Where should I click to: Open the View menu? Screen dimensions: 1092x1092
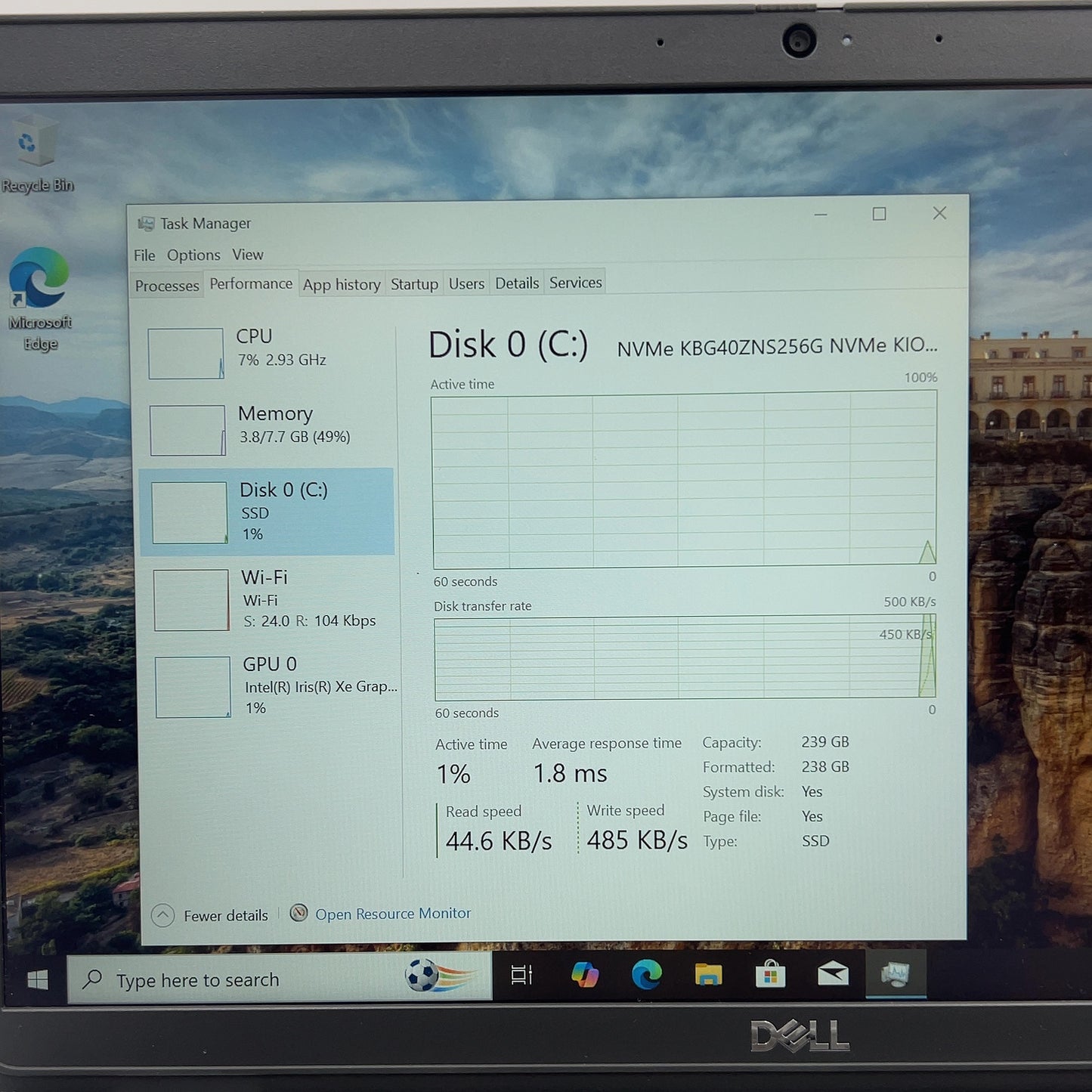(x=248, y=255)
